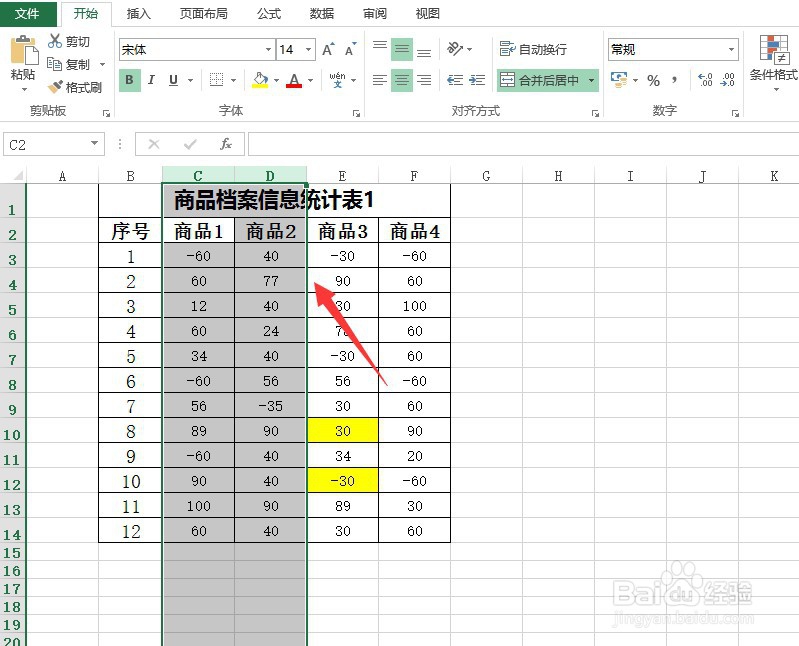Click the Name Box C2
The width and height of the screenshot is (799, 646).
click(x=46, y=145)
